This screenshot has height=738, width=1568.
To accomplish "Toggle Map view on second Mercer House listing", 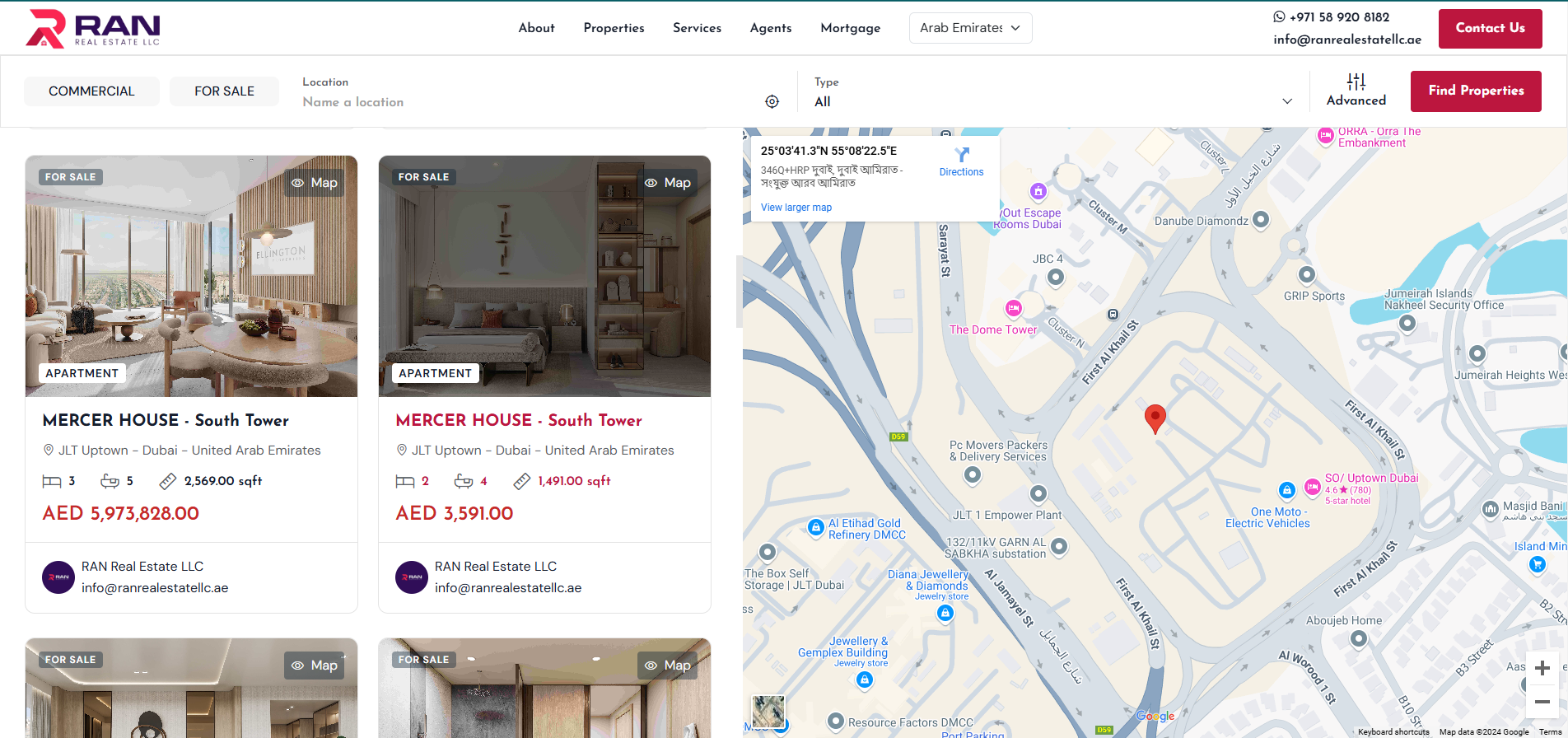I will pos(668,183).
